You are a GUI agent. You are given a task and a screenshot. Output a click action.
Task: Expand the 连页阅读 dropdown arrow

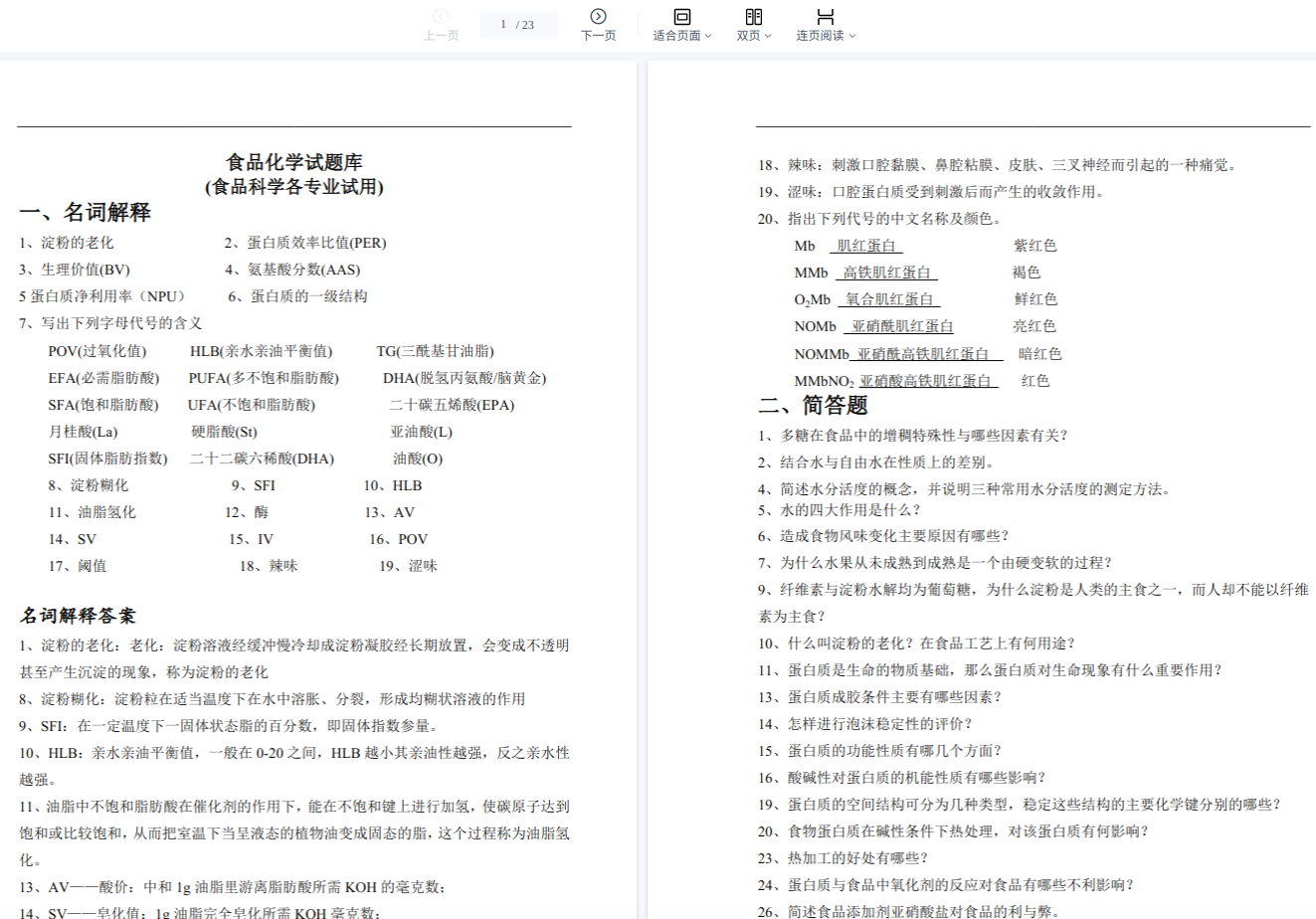(x=852, y=36)
